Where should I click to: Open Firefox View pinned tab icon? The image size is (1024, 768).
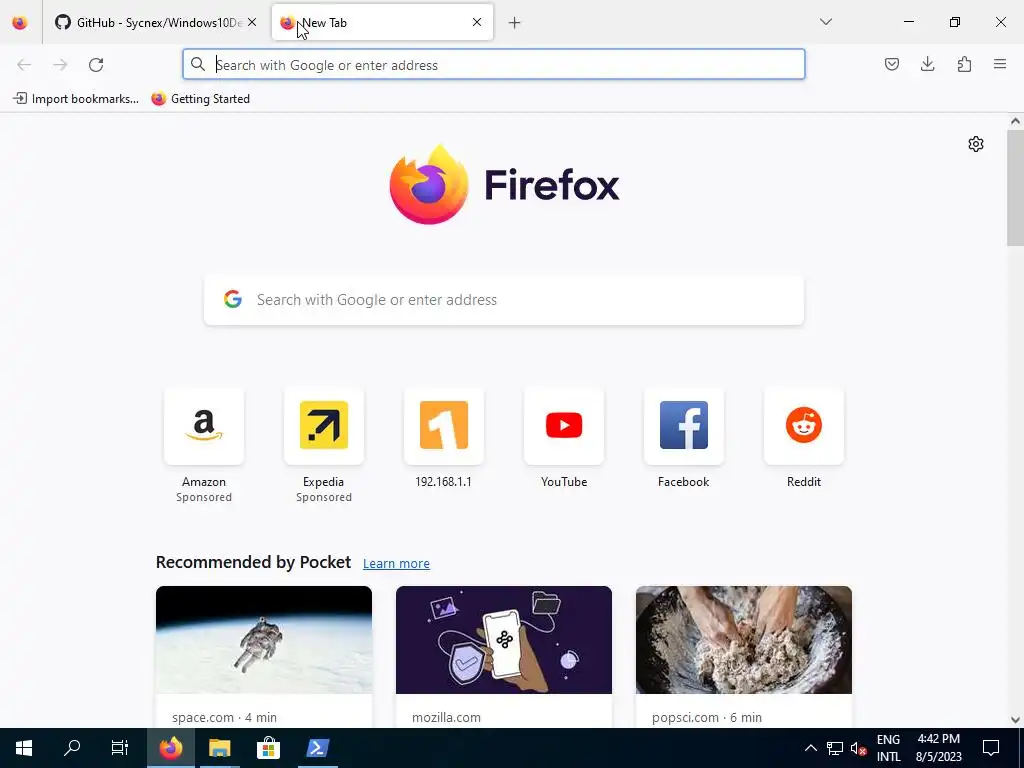[x=20, y=22]
